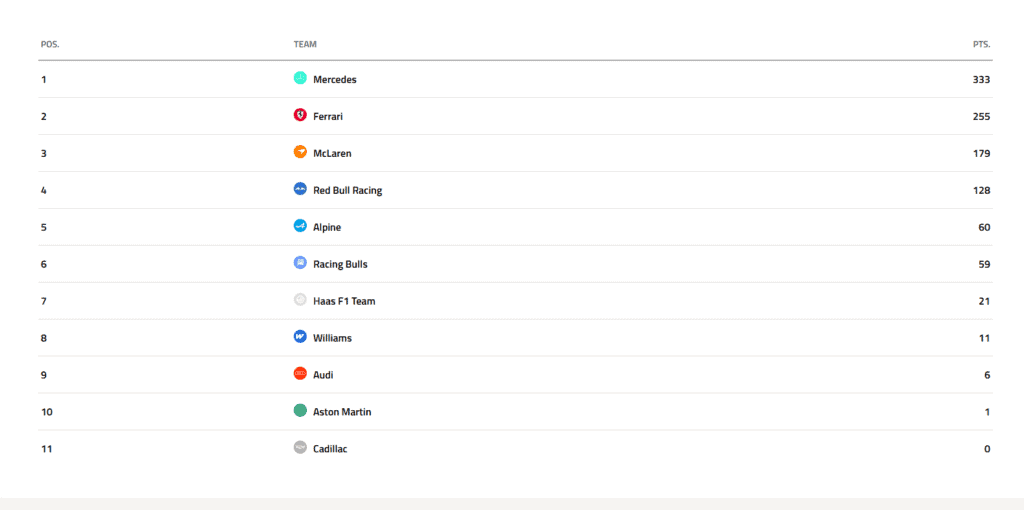Screen dimensions: 1024x510
Task: Select the Racing Bulls logo icon
Action: tap(300, 263)
